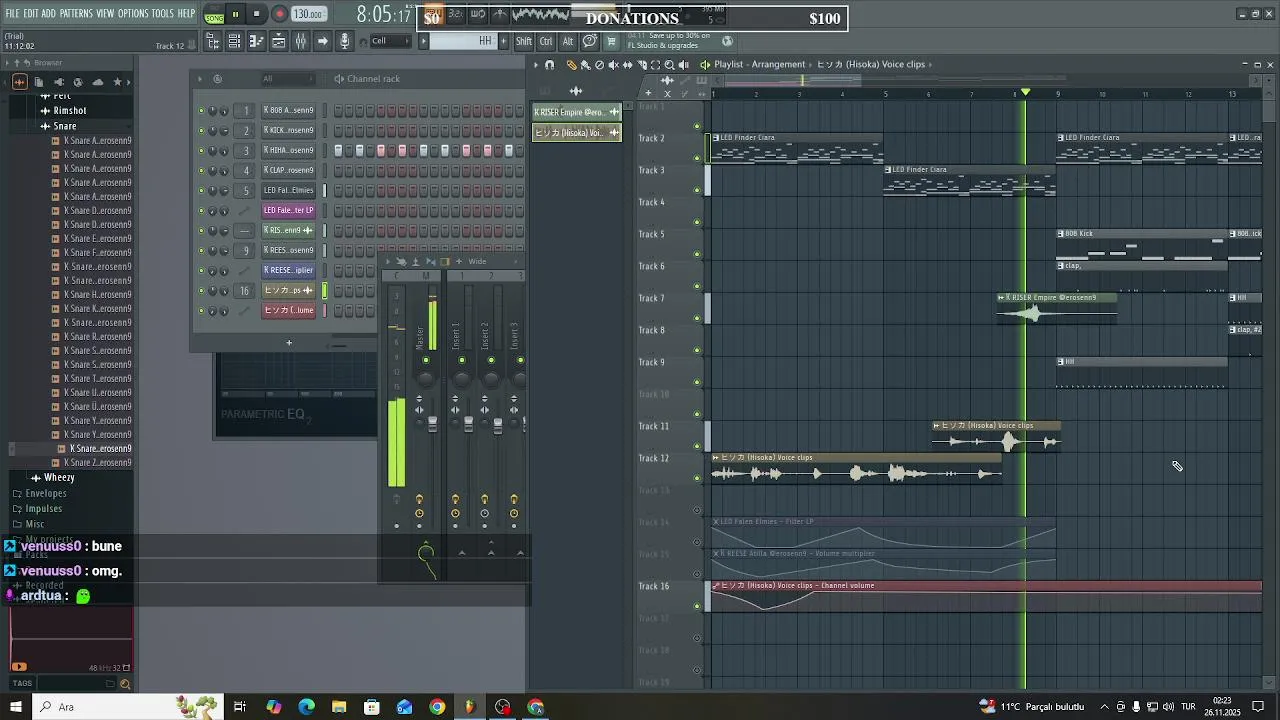
Task: Select the K CLAP channel button
Action: click(x=289, y=171)
